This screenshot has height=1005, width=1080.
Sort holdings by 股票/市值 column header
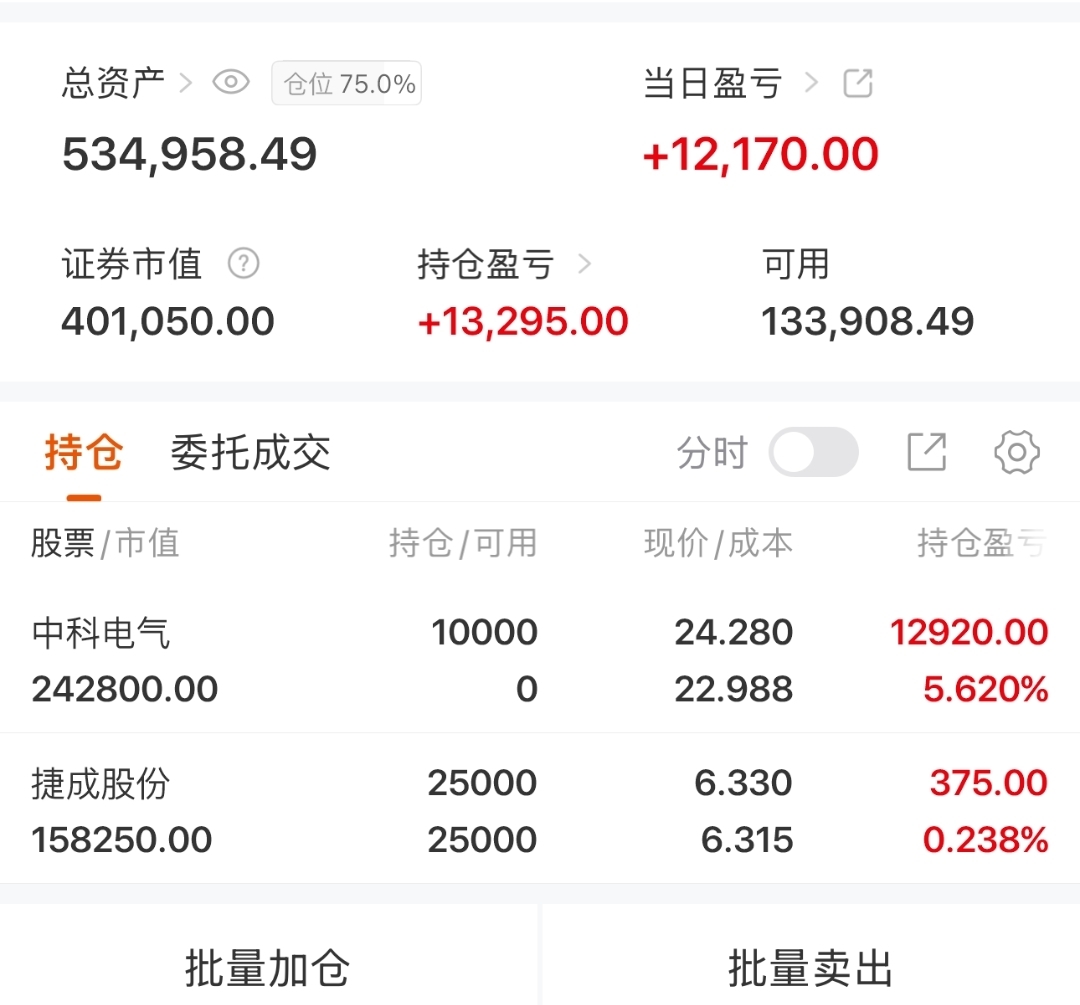pyautogui.click(x=105, y=543)
